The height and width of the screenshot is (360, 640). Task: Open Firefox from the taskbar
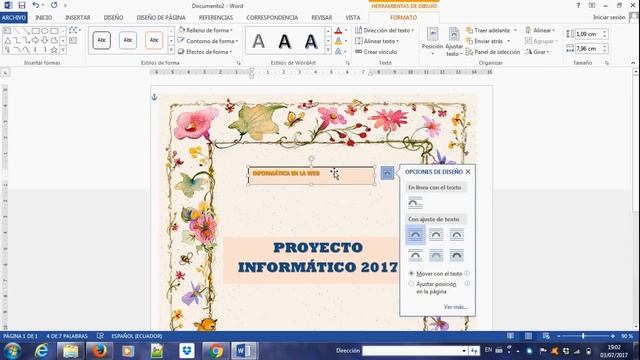pos(99,351)
